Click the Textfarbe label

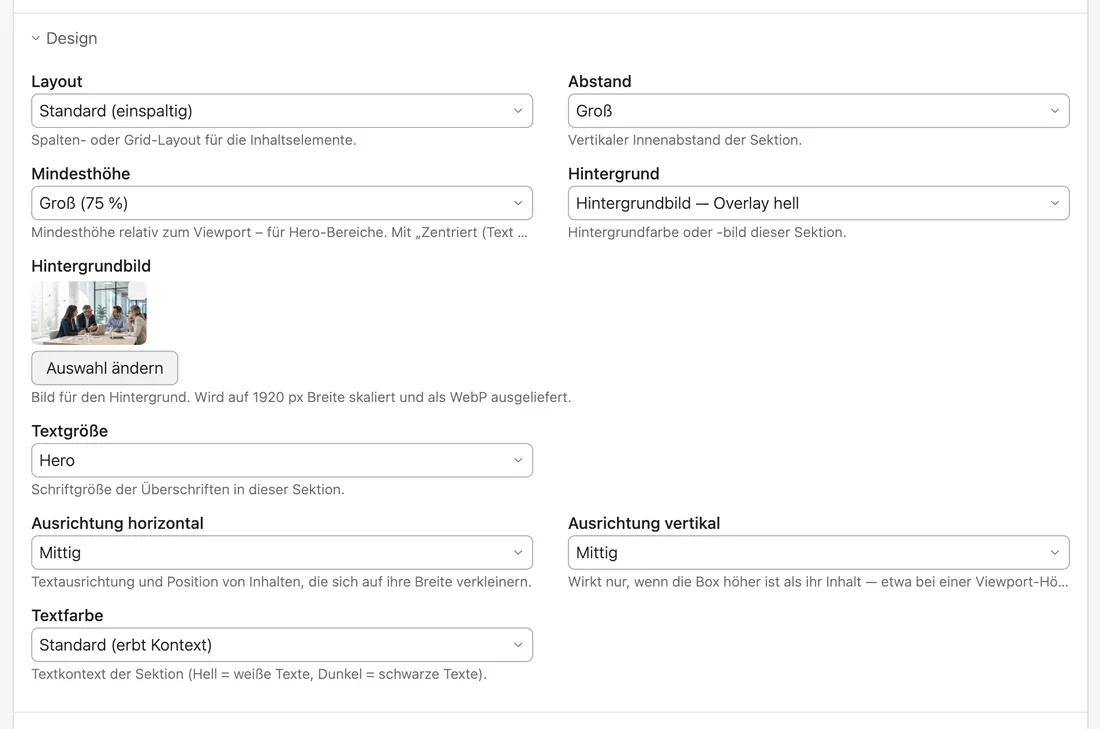tap(67, 615)
